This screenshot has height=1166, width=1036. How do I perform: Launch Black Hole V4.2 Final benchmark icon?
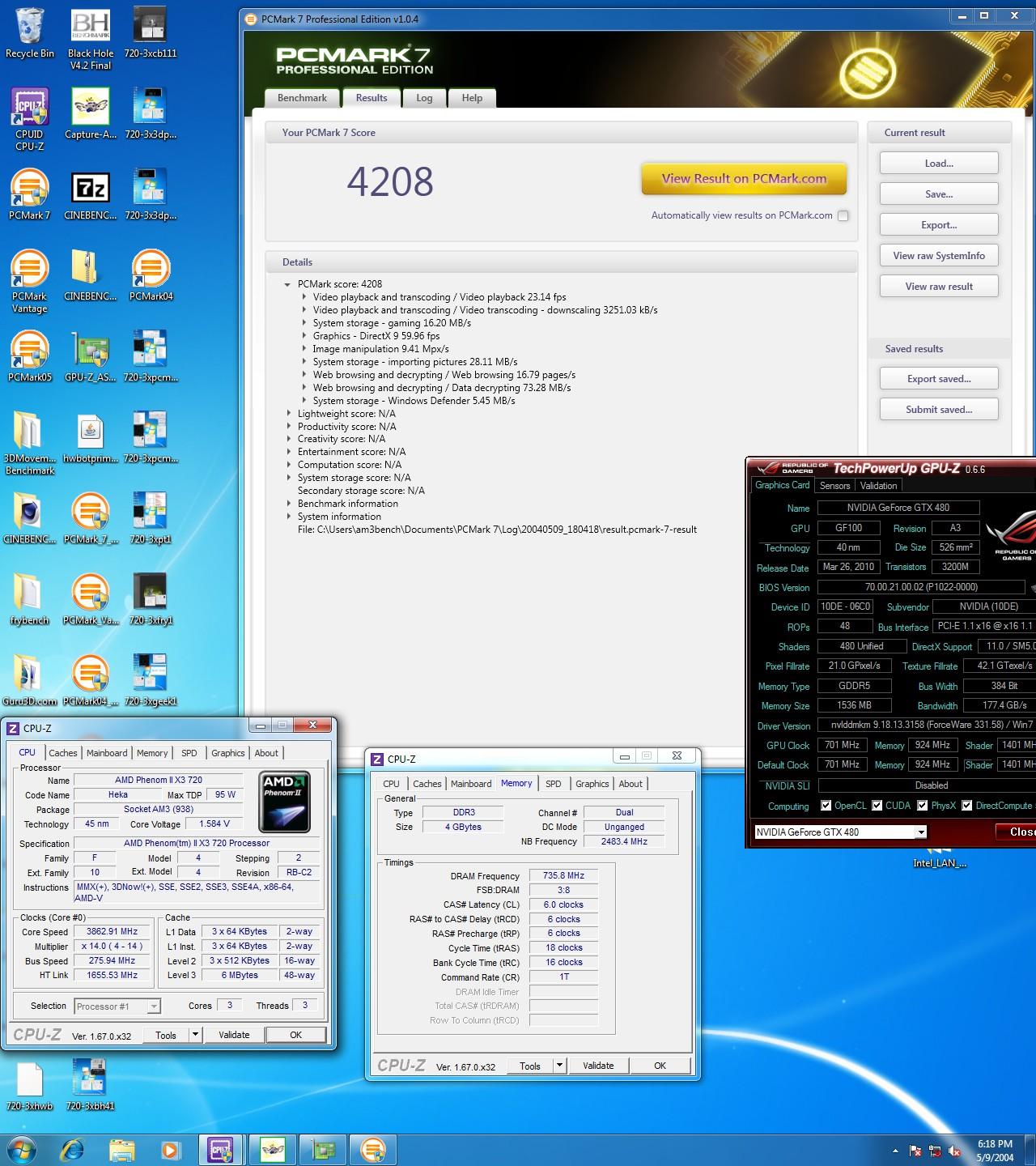pos(90,39)
